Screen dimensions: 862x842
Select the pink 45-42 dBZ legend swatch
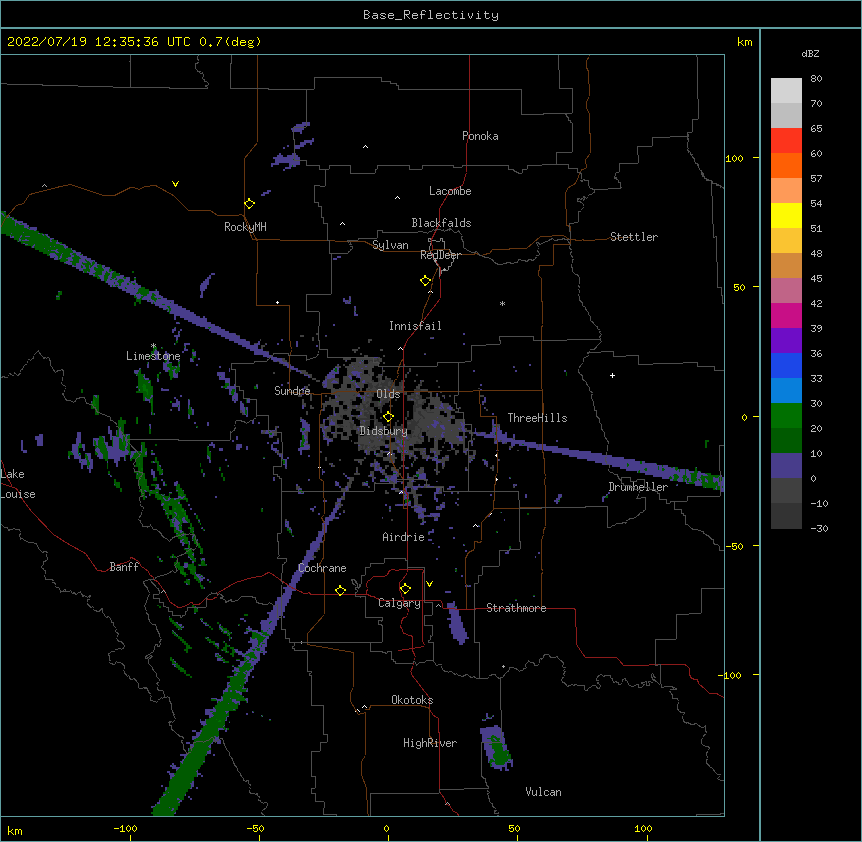tap(786, 291)
